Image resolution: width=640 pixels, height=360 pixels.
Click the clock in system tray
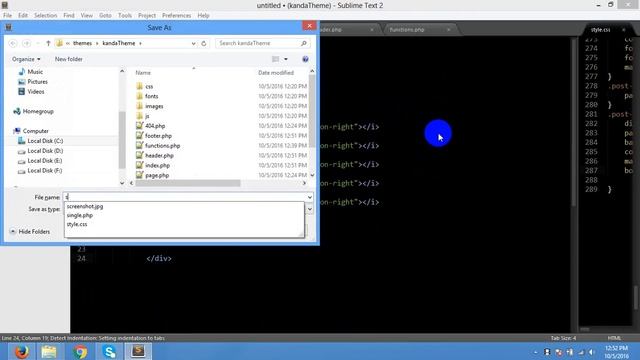click(616, 351)
